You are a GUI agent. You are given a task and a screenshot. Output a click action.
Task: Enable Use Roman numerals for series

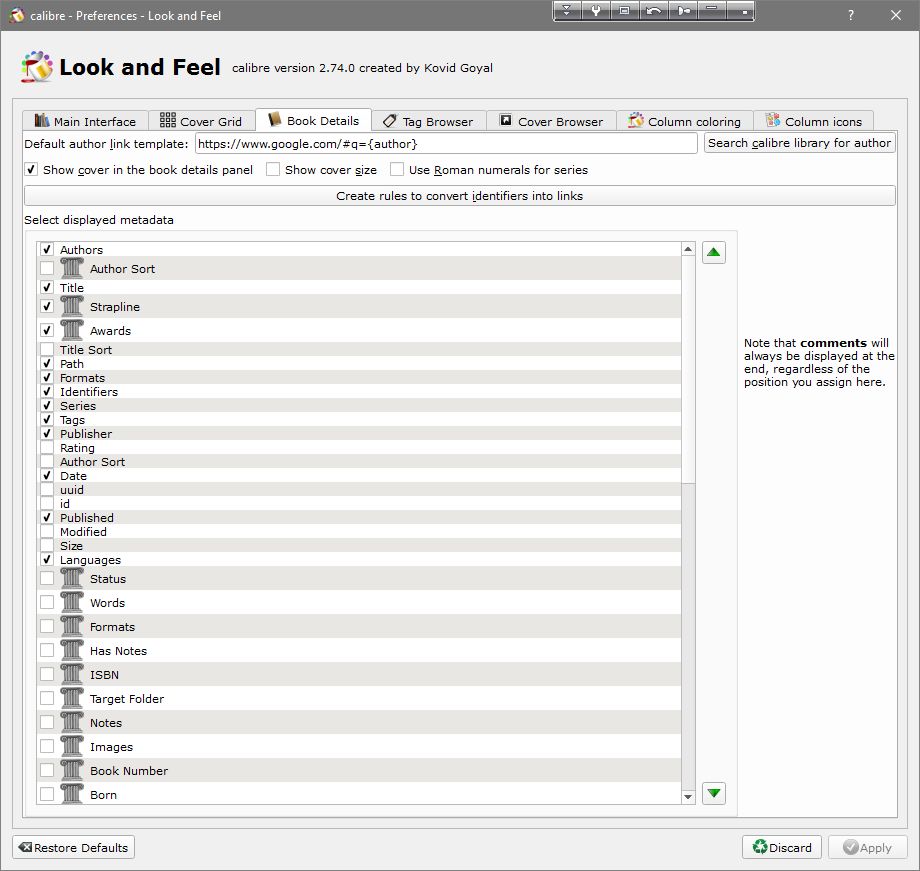tap(397, 170)
